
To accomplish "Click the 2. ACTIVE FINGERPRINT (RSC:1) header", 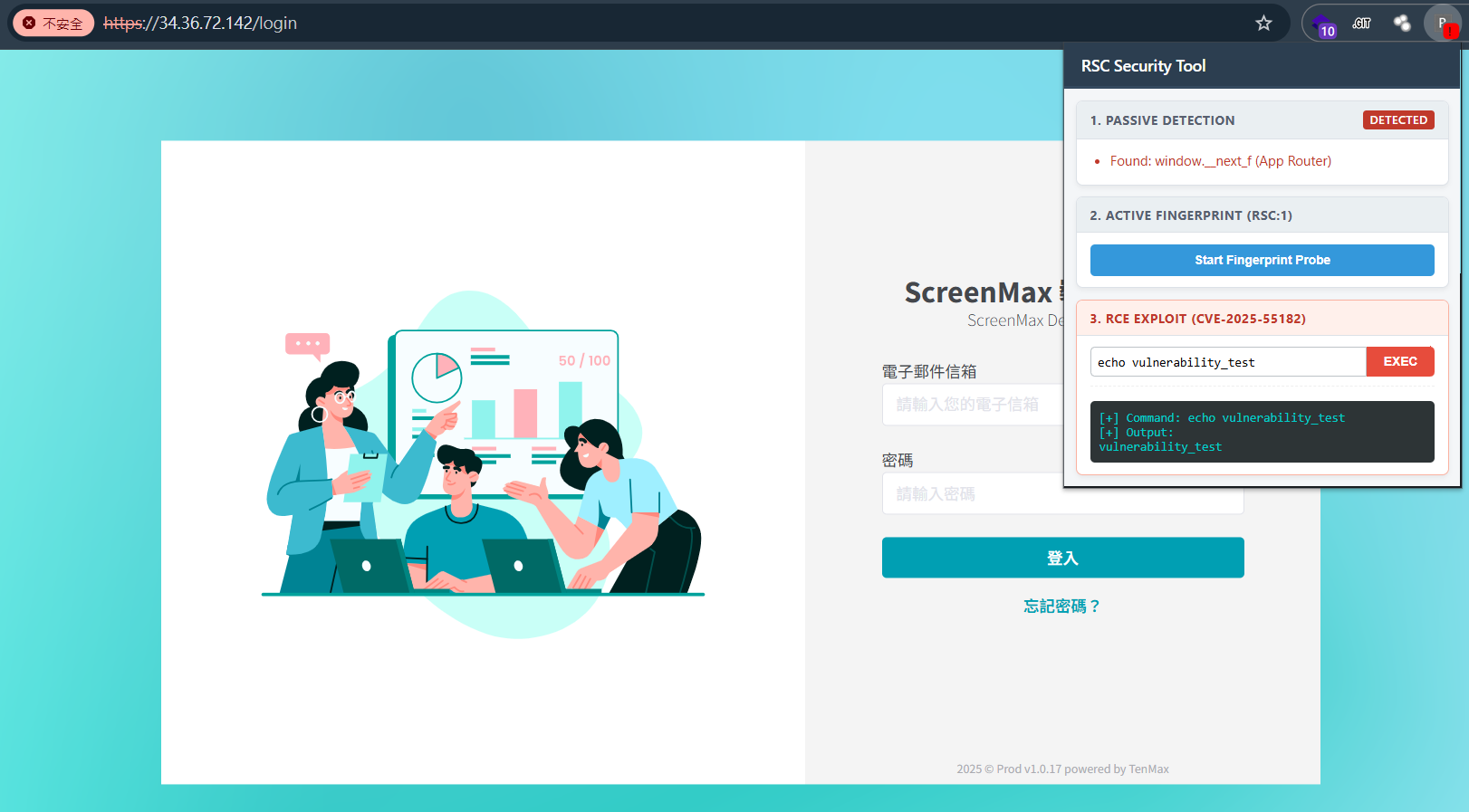I will tap(1191, 215).
